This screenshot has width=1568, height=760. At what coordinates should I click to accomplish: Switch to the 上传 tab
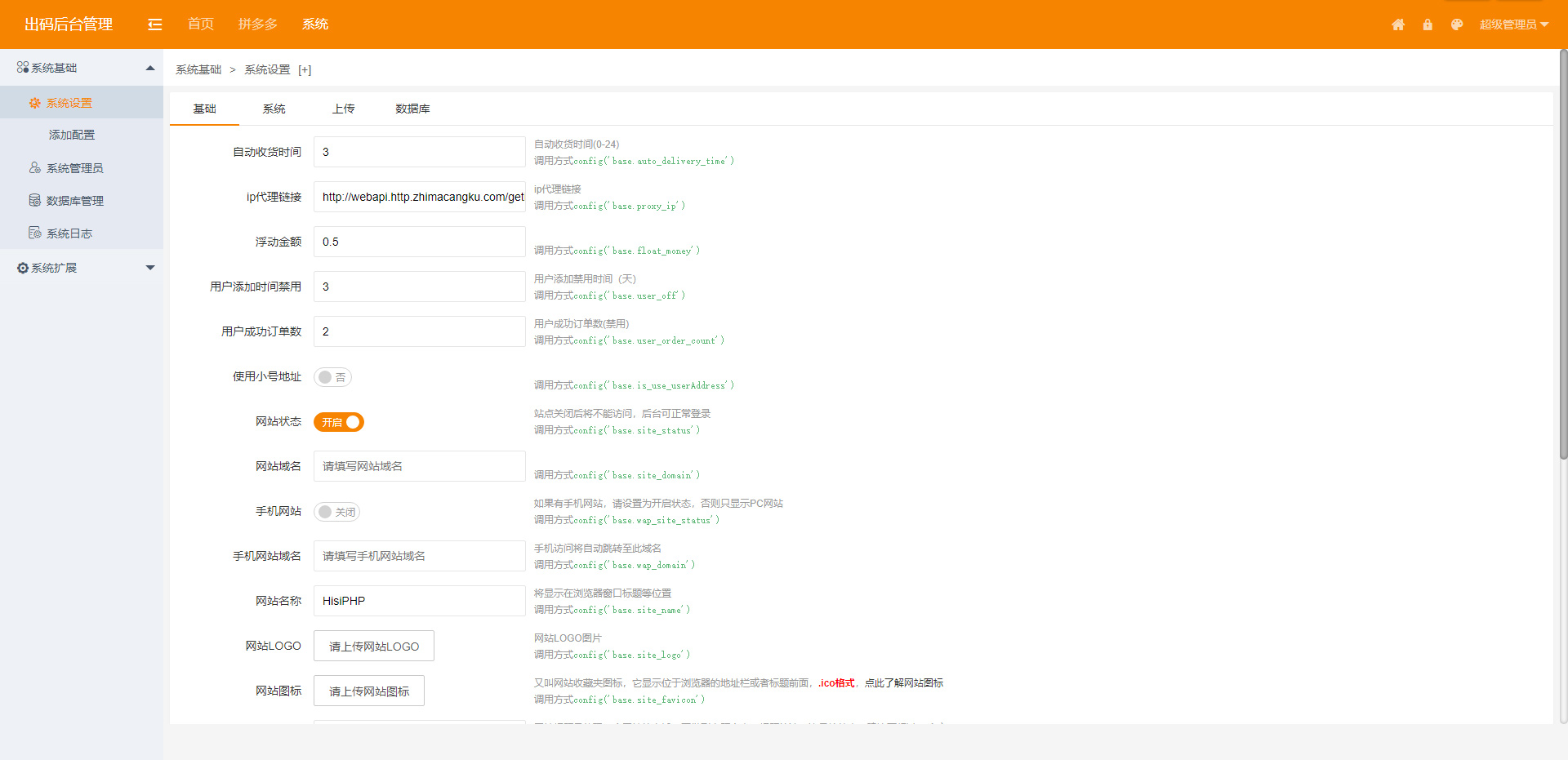point(343,109)
